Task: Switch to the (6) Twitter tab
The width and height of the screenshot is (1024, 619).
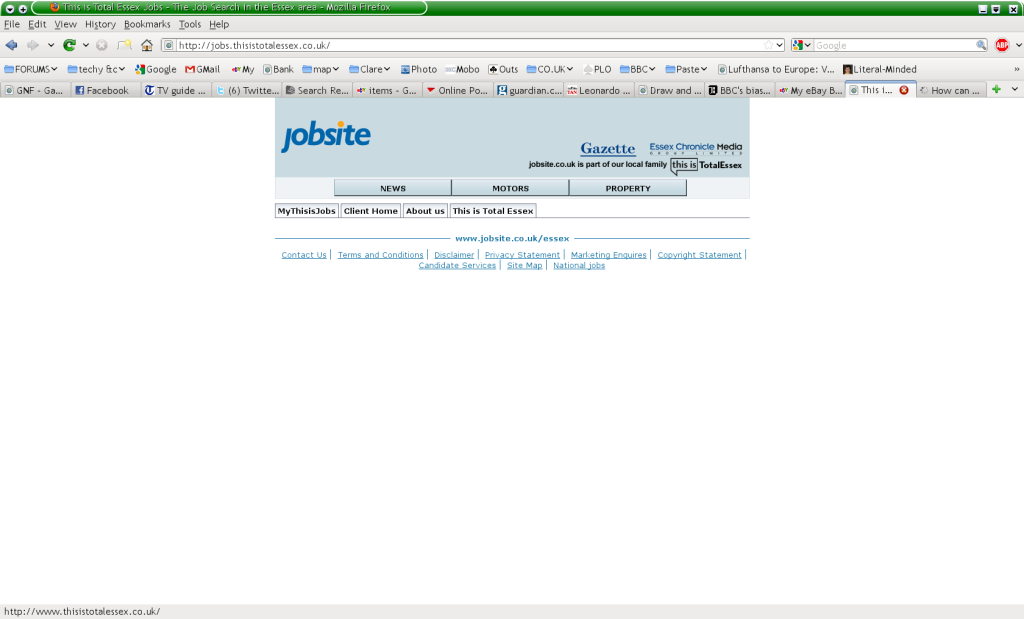Action: 247,90
